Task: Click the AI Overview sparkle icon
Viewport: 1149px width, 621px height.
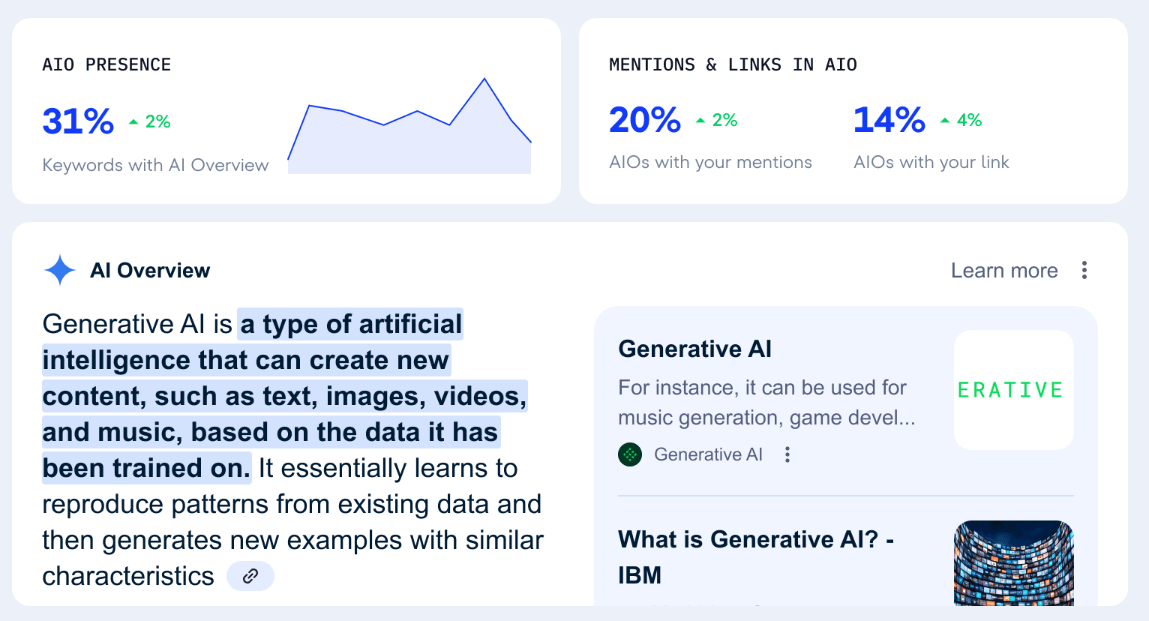Action: click(59, 271)
